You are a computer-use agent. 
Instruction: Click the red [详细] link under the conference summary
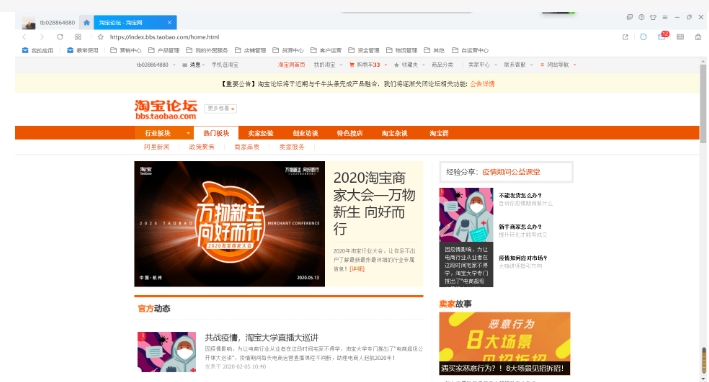tap(357, 269)
